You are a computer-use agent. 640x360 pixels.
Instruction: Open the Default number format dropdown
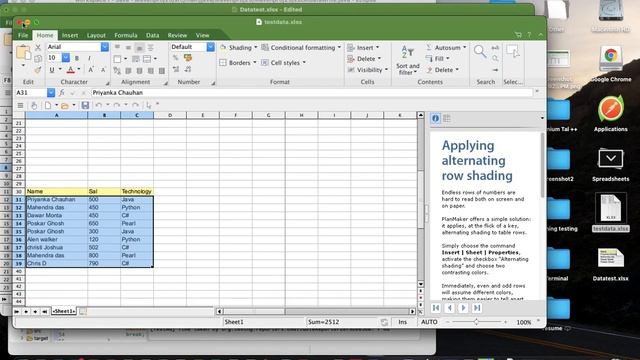(x=211, y=47)
